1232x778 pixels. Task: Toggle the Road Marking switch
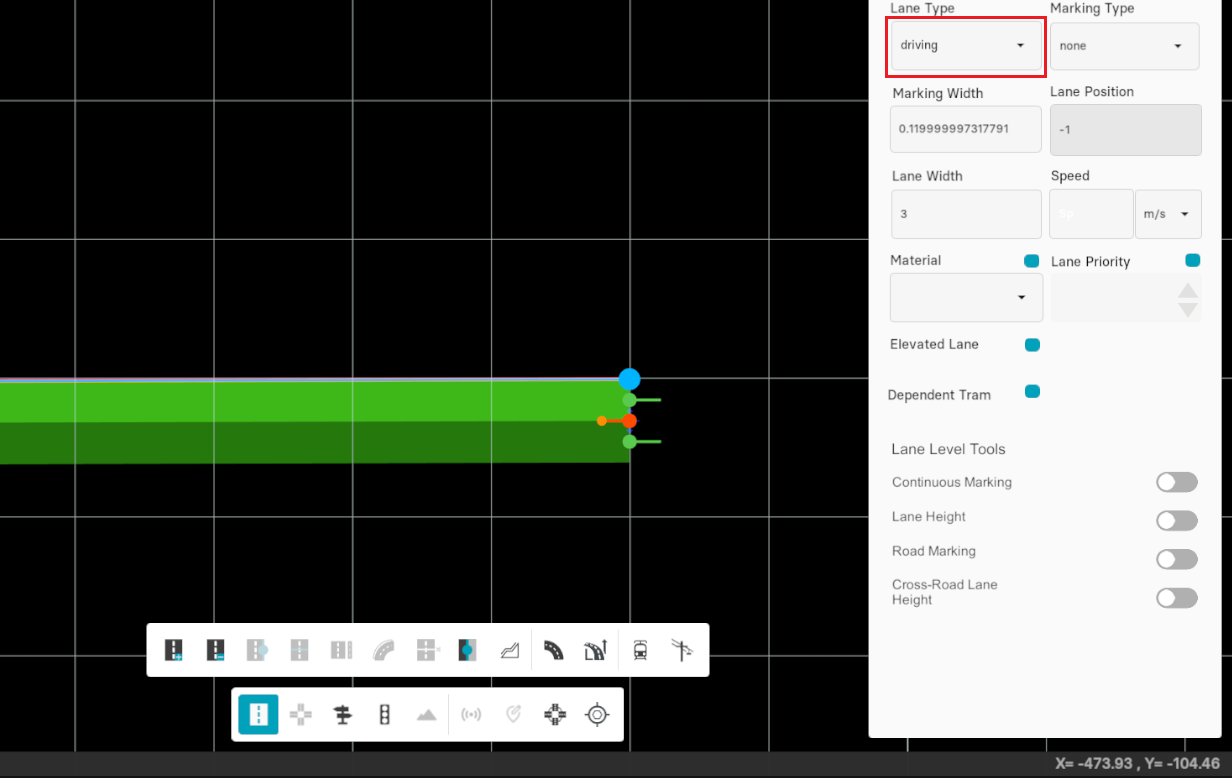click(x=1176, y=559)
